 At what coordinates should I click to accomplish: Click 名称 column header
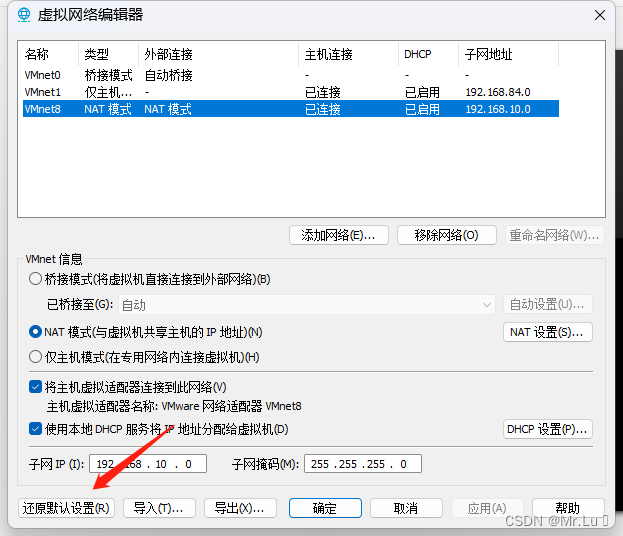point(50,54)
